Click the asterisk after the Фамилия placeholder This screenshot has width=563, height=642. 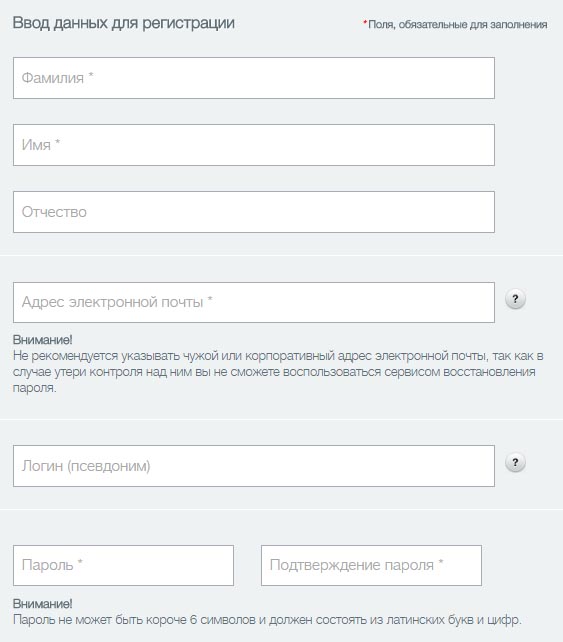click(91, 75)
